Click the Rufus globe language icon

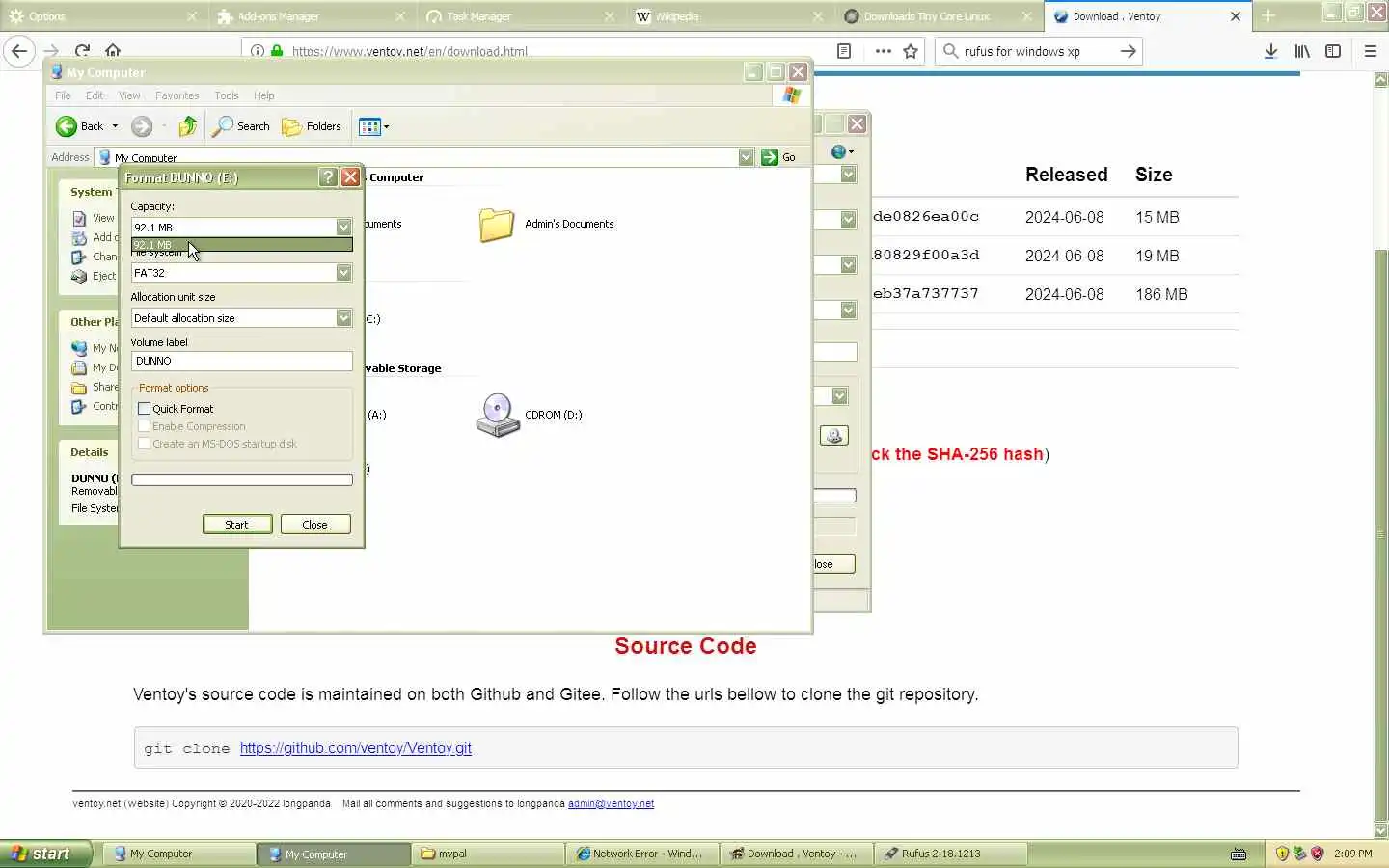point(842,151)
